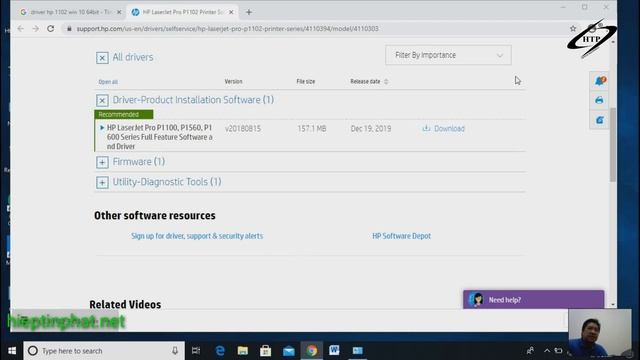This screenshot has height=360, width=640.
Task: Click the Recommended green label
Action: coord(124,114)
